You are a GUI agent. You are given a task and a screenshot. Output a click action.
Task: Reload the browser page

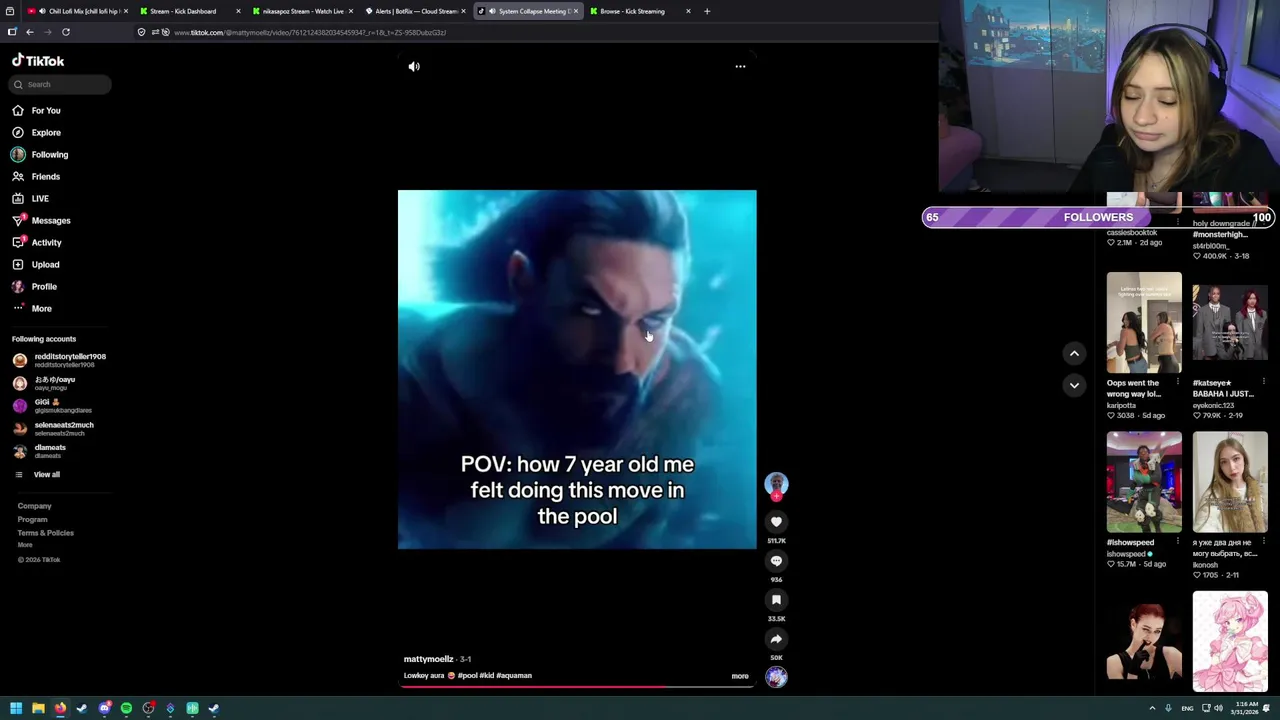point(66,32)
